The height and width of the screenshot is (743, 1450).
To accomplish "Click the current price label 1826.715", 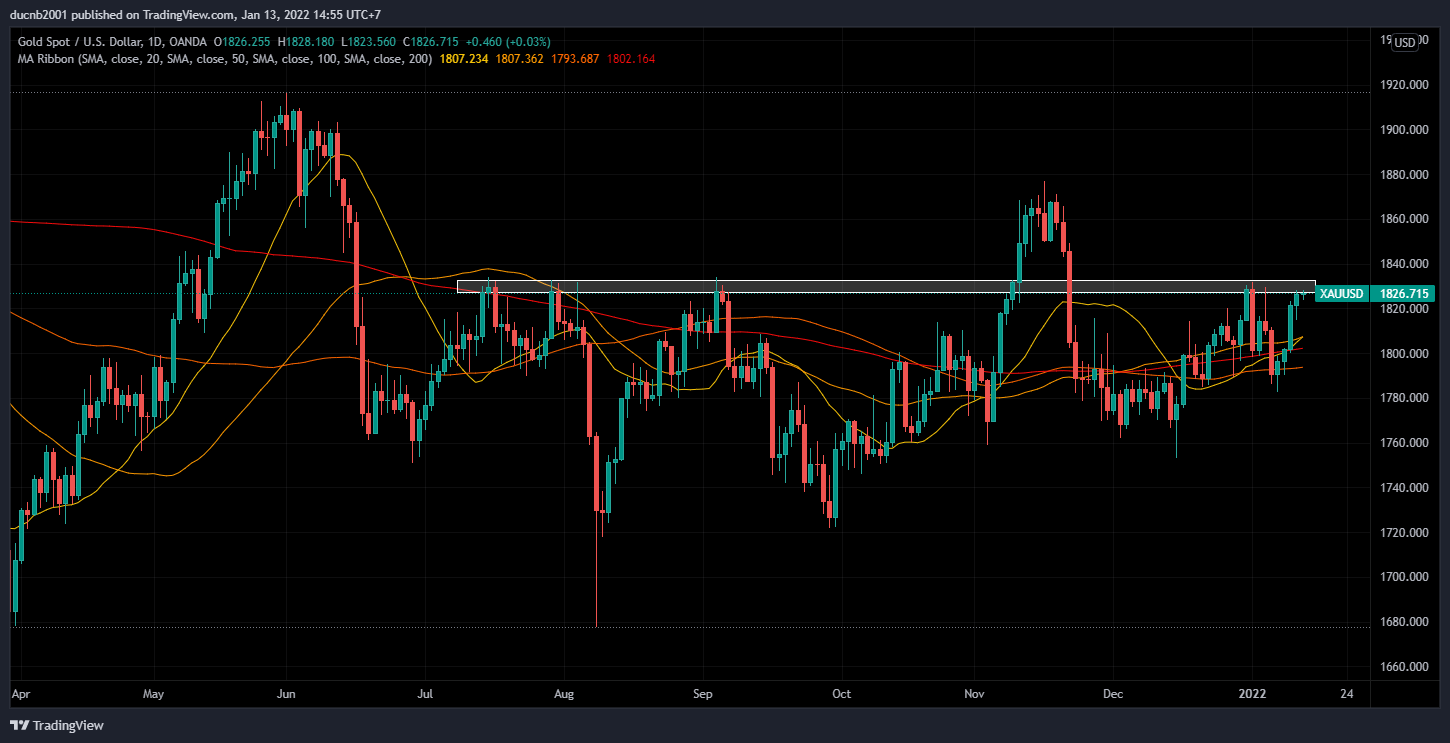I will (x=1403, y=294).
